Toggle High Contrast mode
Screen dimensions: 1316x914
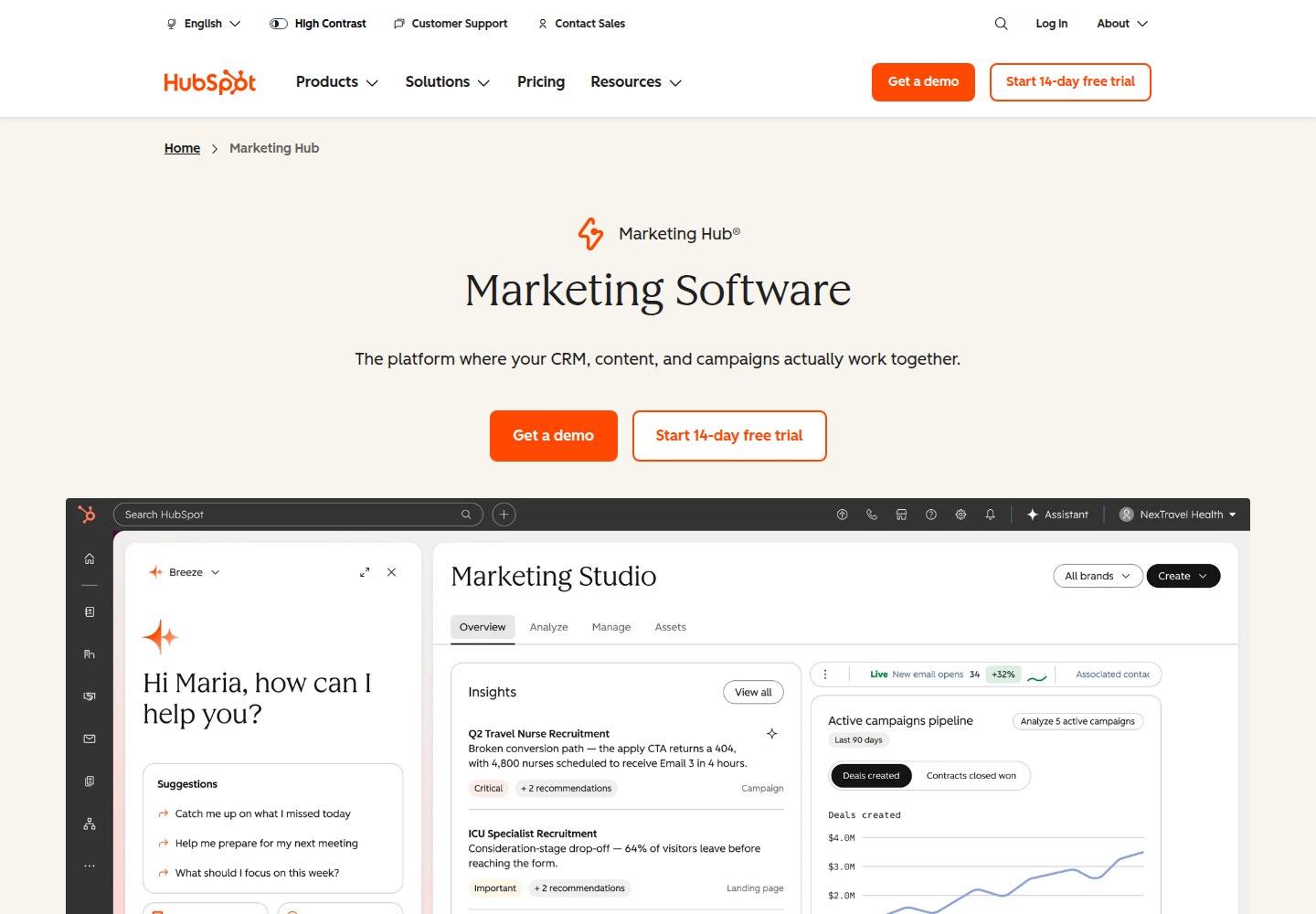click(318, 24)
